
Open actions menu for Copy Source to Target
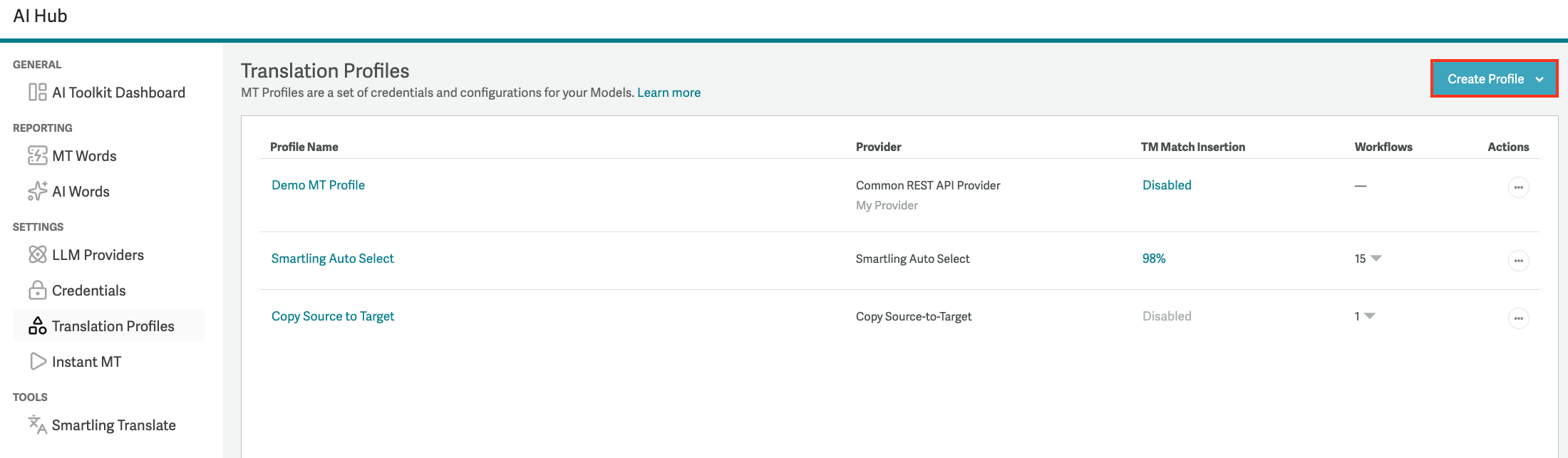1518,318
